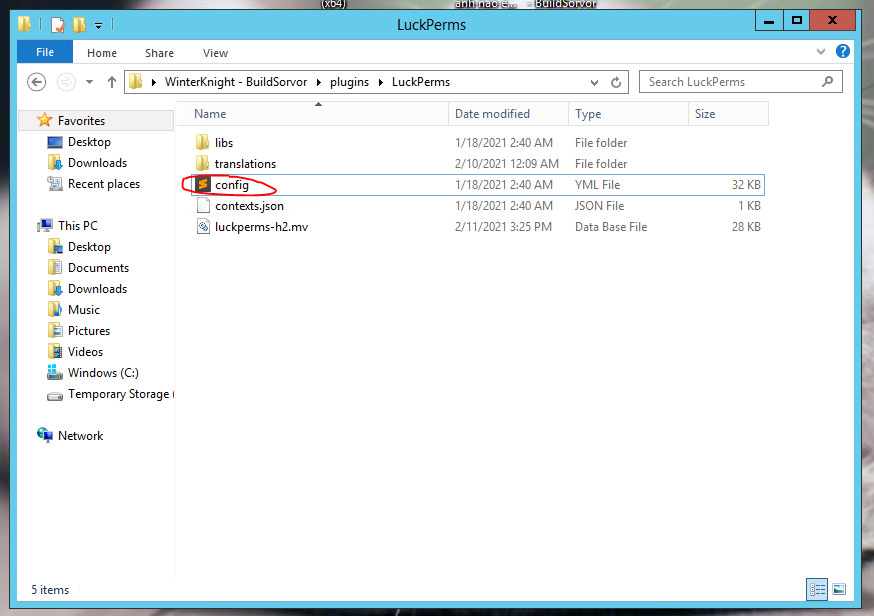Open Customize Quick Access Toolbar dropdown
This screenshot has width=874, height=616.
pyautogui.click(x=98, y=26)
